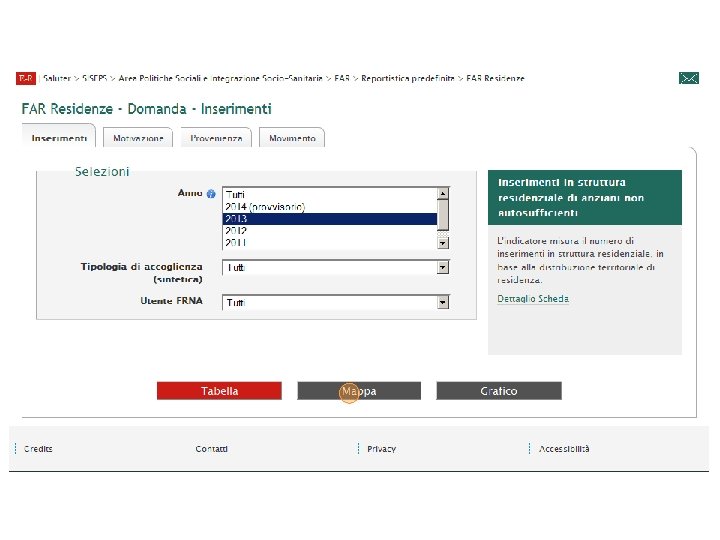Image resolution: width=720 pixels, height=540 pixels.
Task: Open the Privacy footer link
Action: (381, 449)
